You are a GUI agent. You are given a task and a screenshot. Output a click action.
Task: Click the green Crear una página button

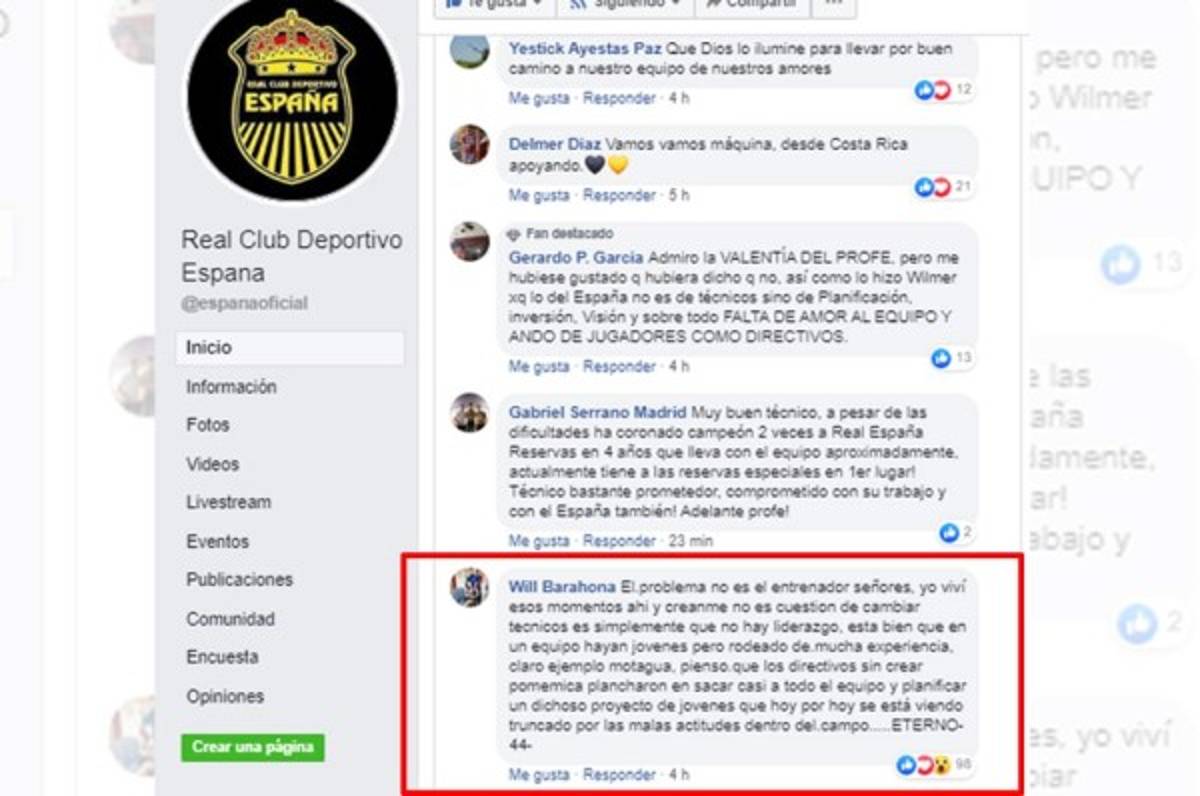point(253,747)
